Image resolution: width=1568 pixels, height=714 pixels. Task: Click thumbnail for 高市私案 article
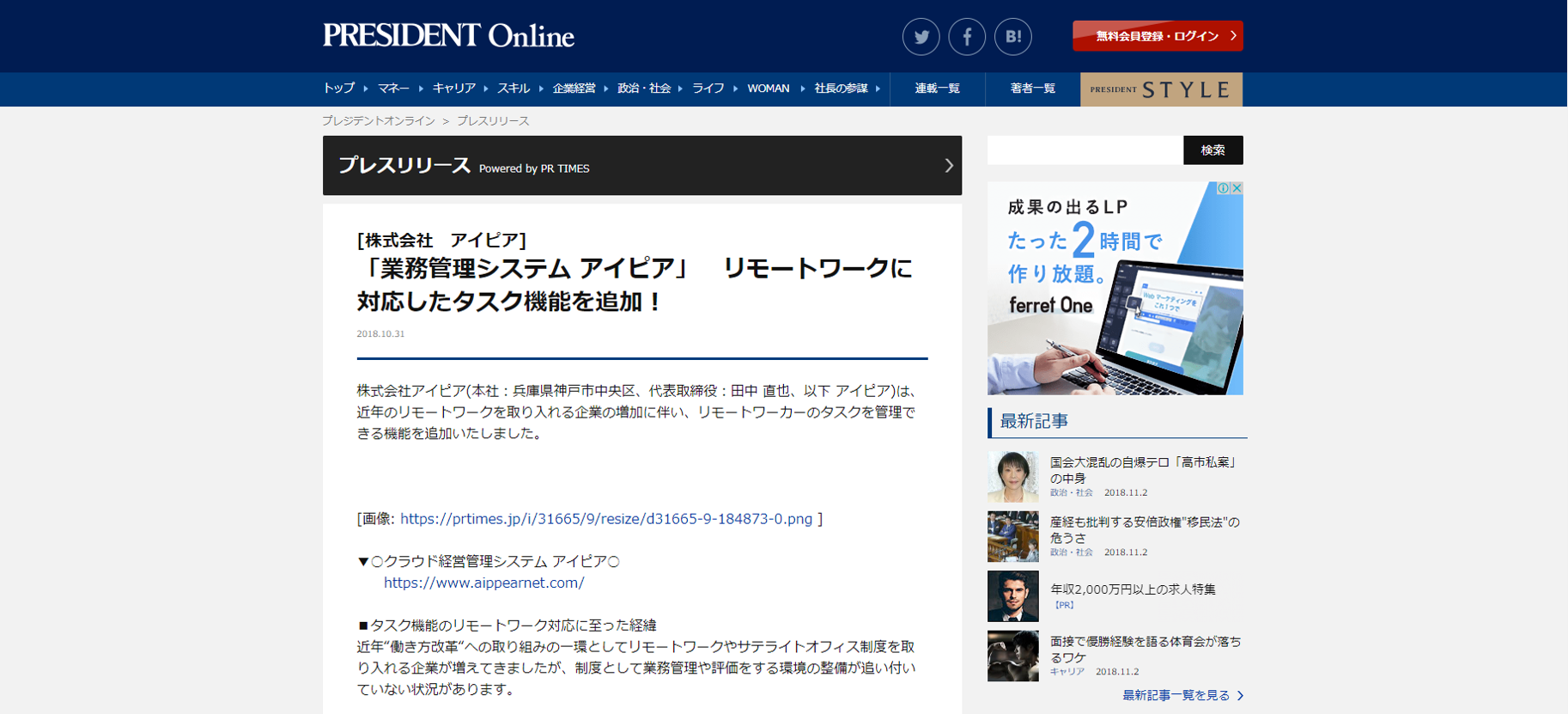point(1013,477)
